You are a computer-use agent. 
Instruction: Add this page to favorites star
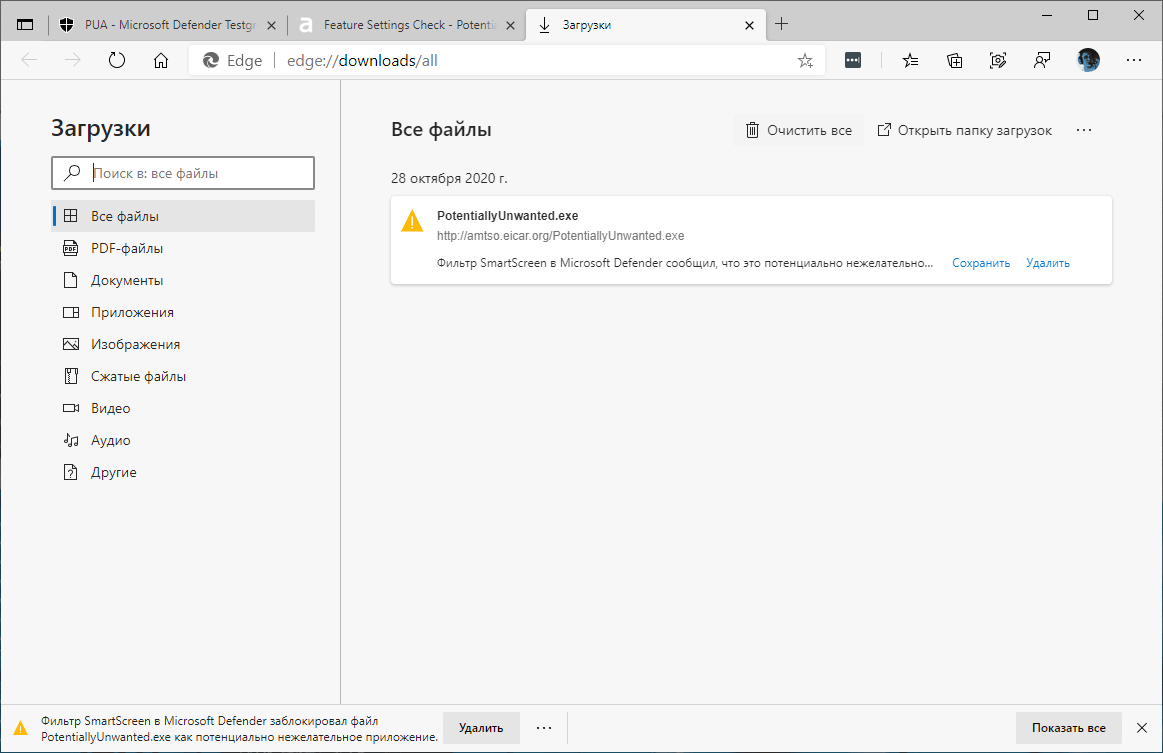coord(805,60)
